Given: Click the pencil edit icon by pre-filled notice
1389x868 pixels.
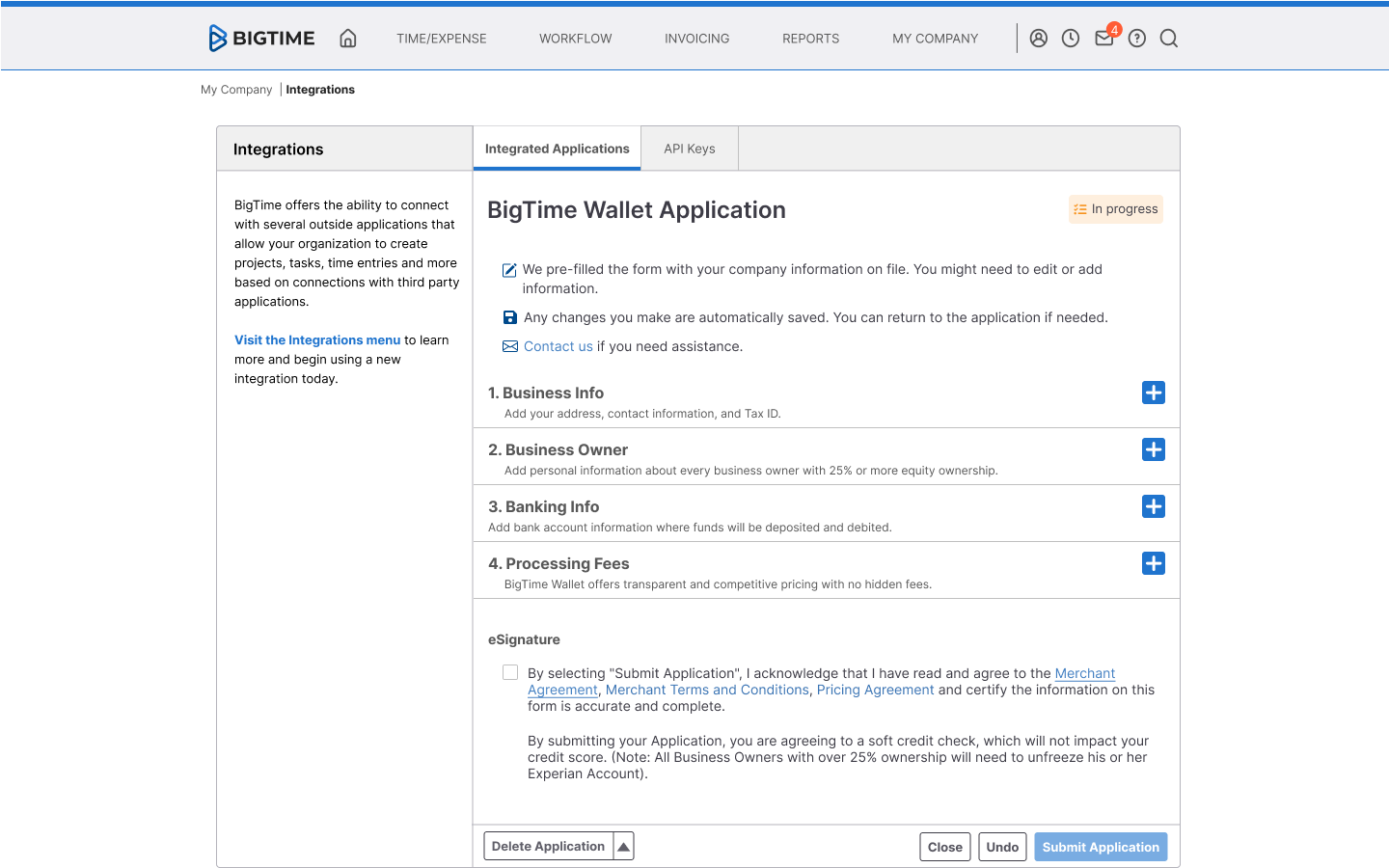Looking at the screenshot, I should click(509, 270).
